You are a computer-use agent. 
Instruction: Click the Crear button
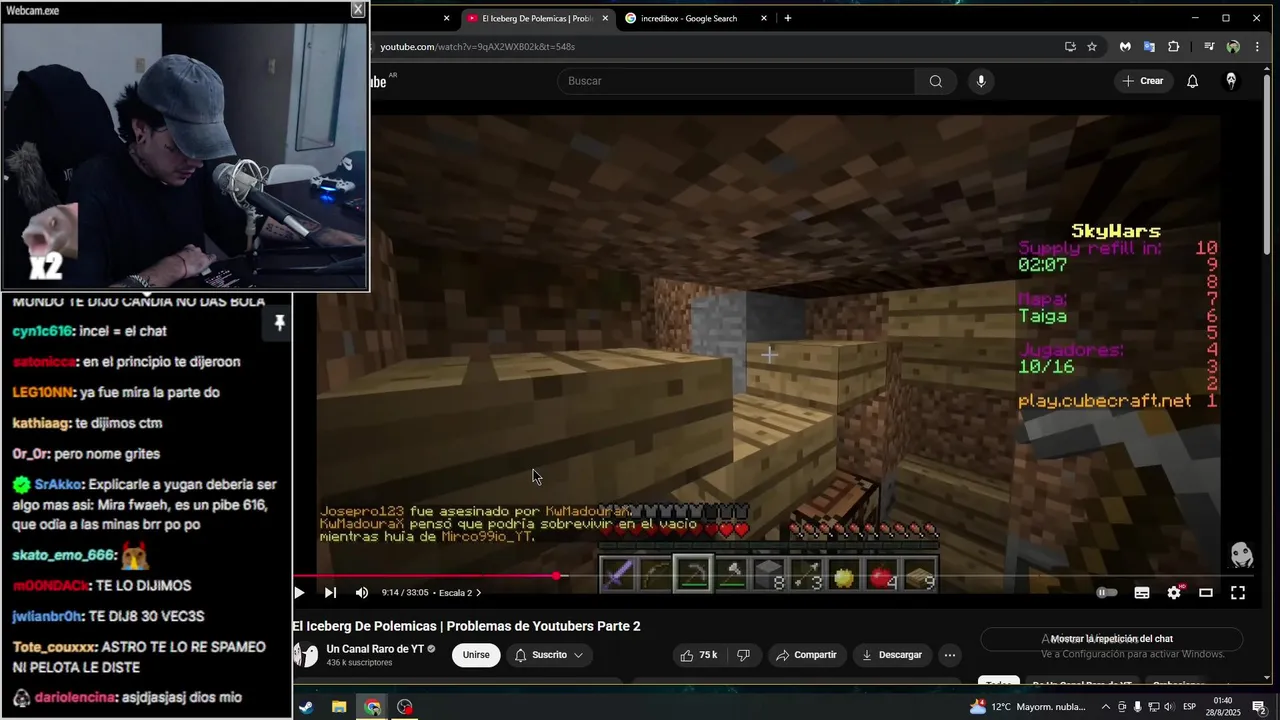[x=1143, y=81]
